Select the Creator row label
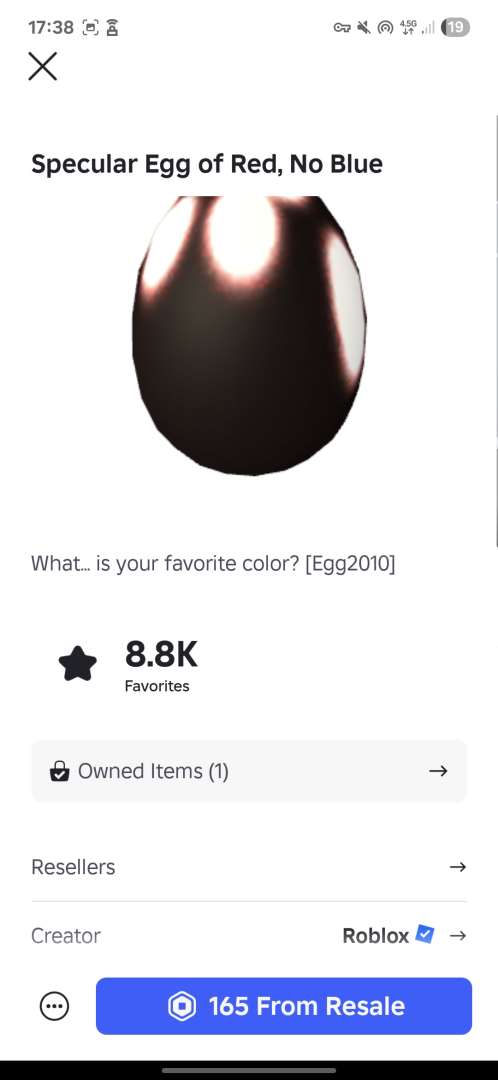The height and width of the screenshot is (1080, 498). [x=66, y=935]
